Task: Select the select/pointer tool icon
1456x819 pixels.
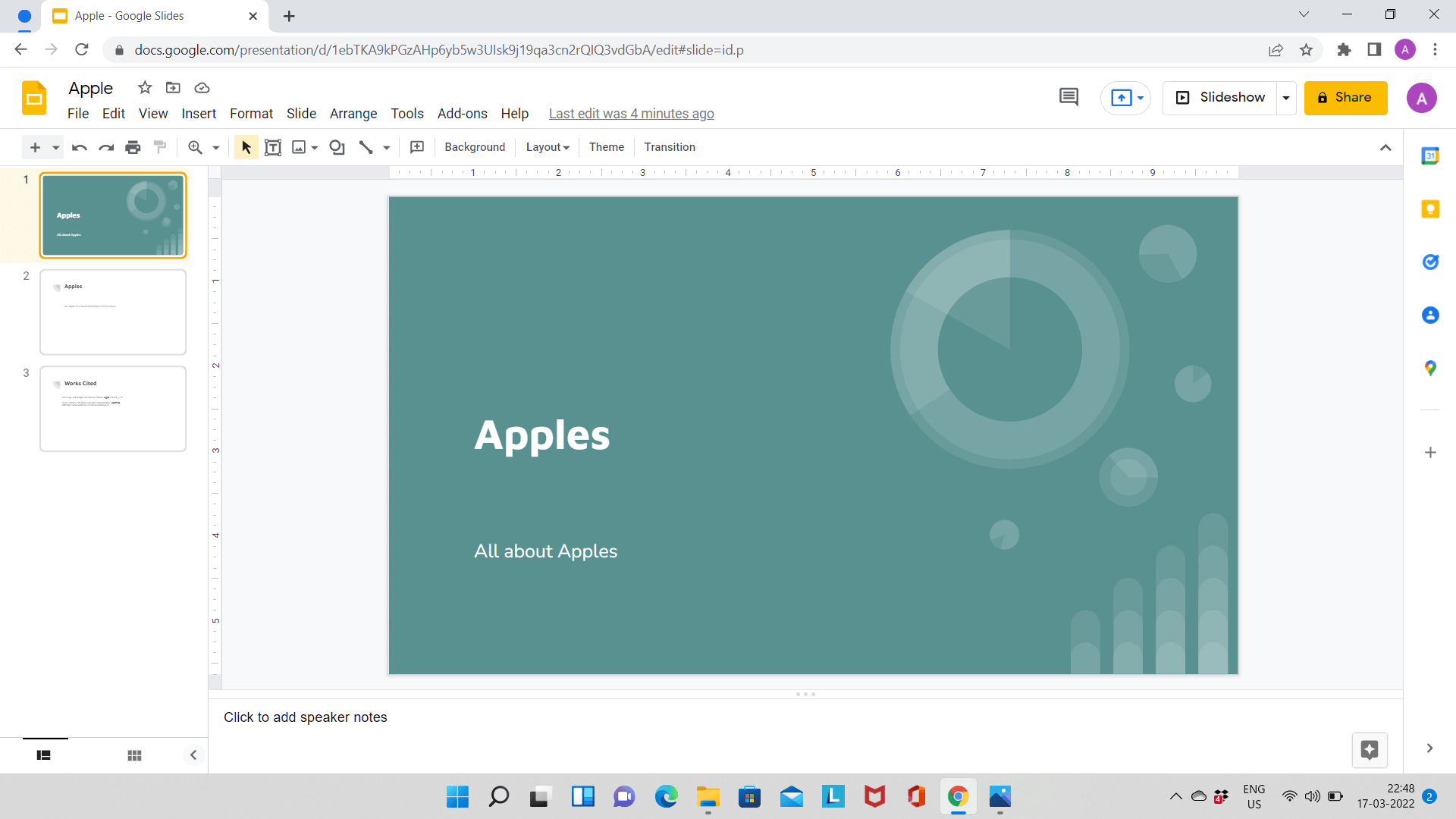Action: (x=245, y=147)
